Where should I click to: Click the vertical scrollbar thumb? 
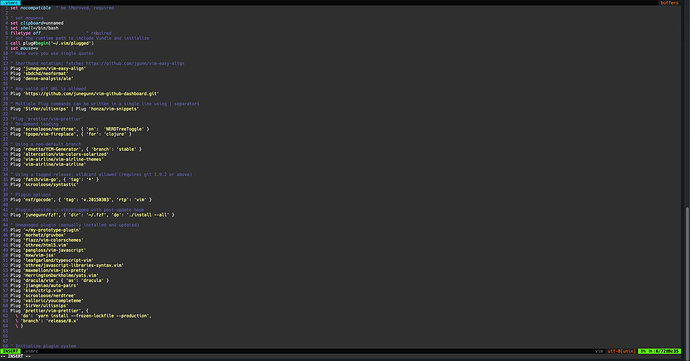pyautogui.click(x=687, y=277)
